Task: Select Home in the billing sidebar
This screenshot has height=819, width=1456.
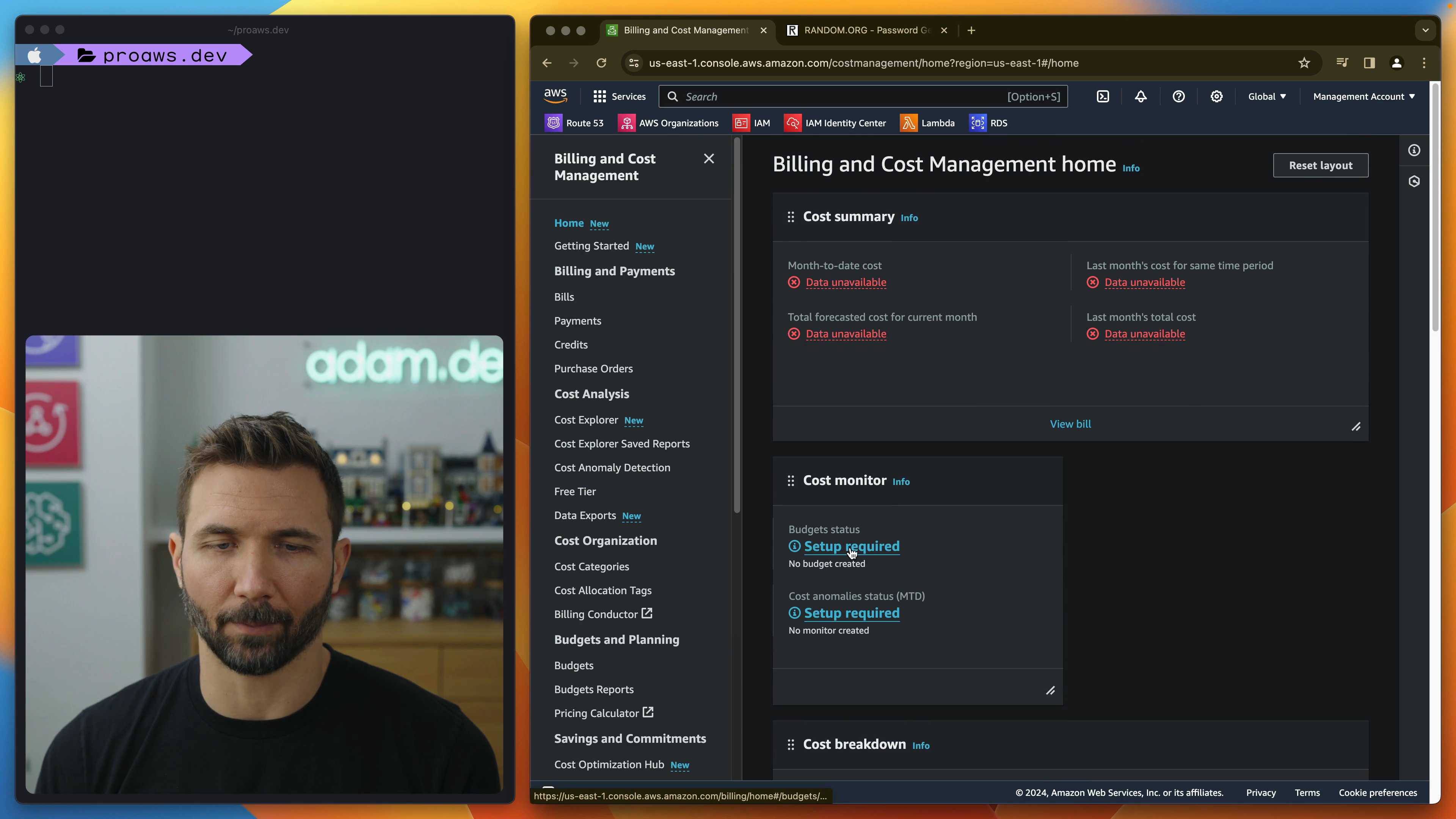Action: click(569, 223)
